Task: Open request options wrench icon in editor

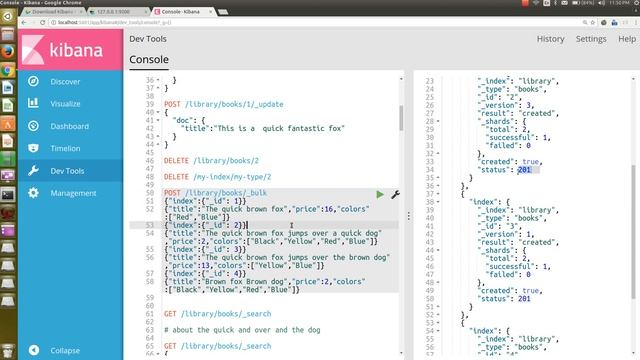Action: tap(395, 194)
